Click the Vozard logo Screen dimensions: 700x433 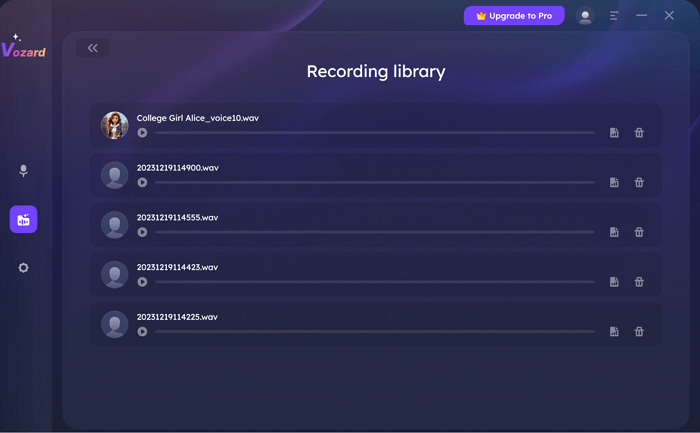click(x=23, y=48)
